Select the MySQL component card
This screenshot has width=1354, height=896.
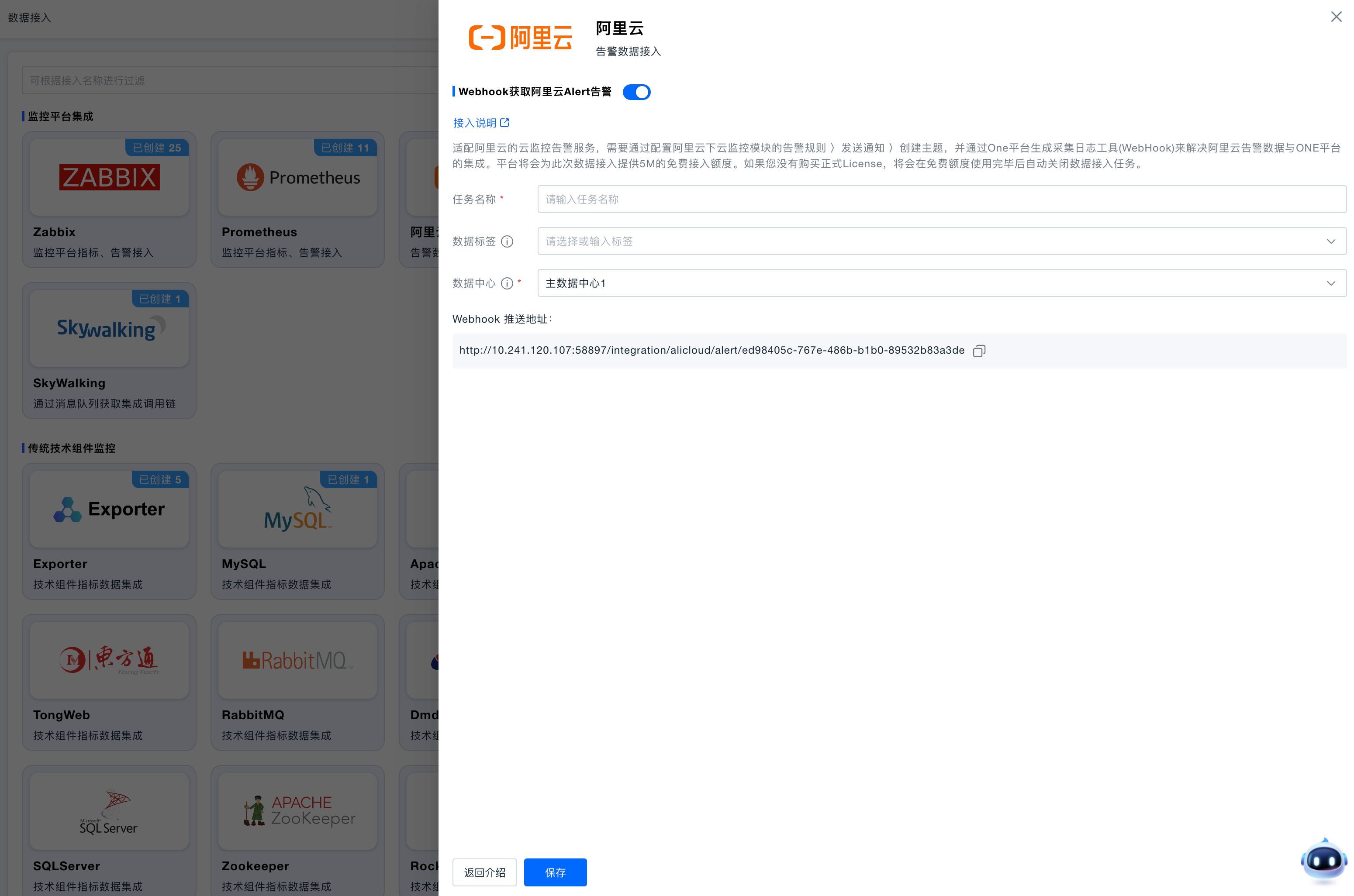tap(297, 531)
